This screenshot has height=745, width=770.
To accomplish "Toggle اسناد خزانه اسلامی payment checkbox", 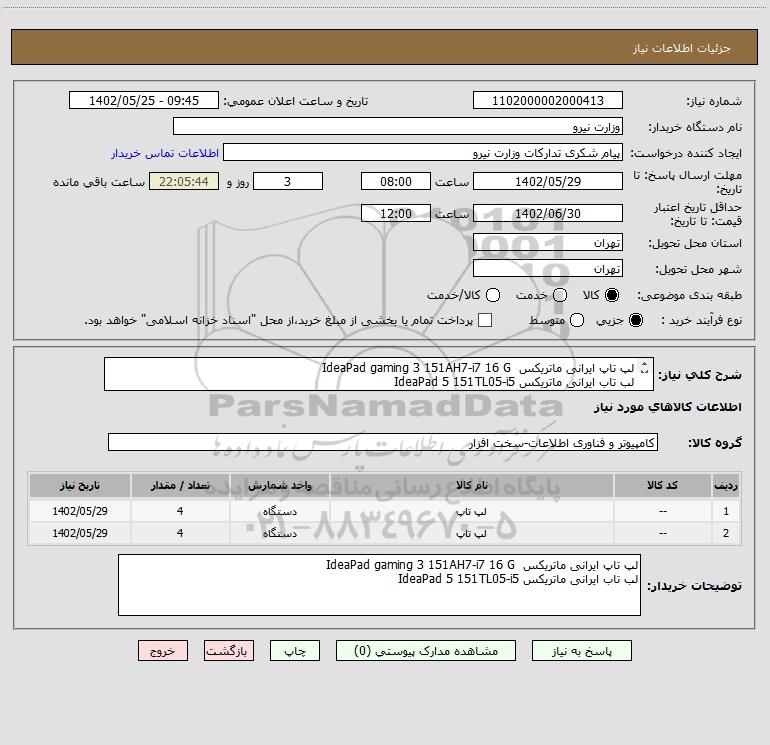I will [485, 320].
